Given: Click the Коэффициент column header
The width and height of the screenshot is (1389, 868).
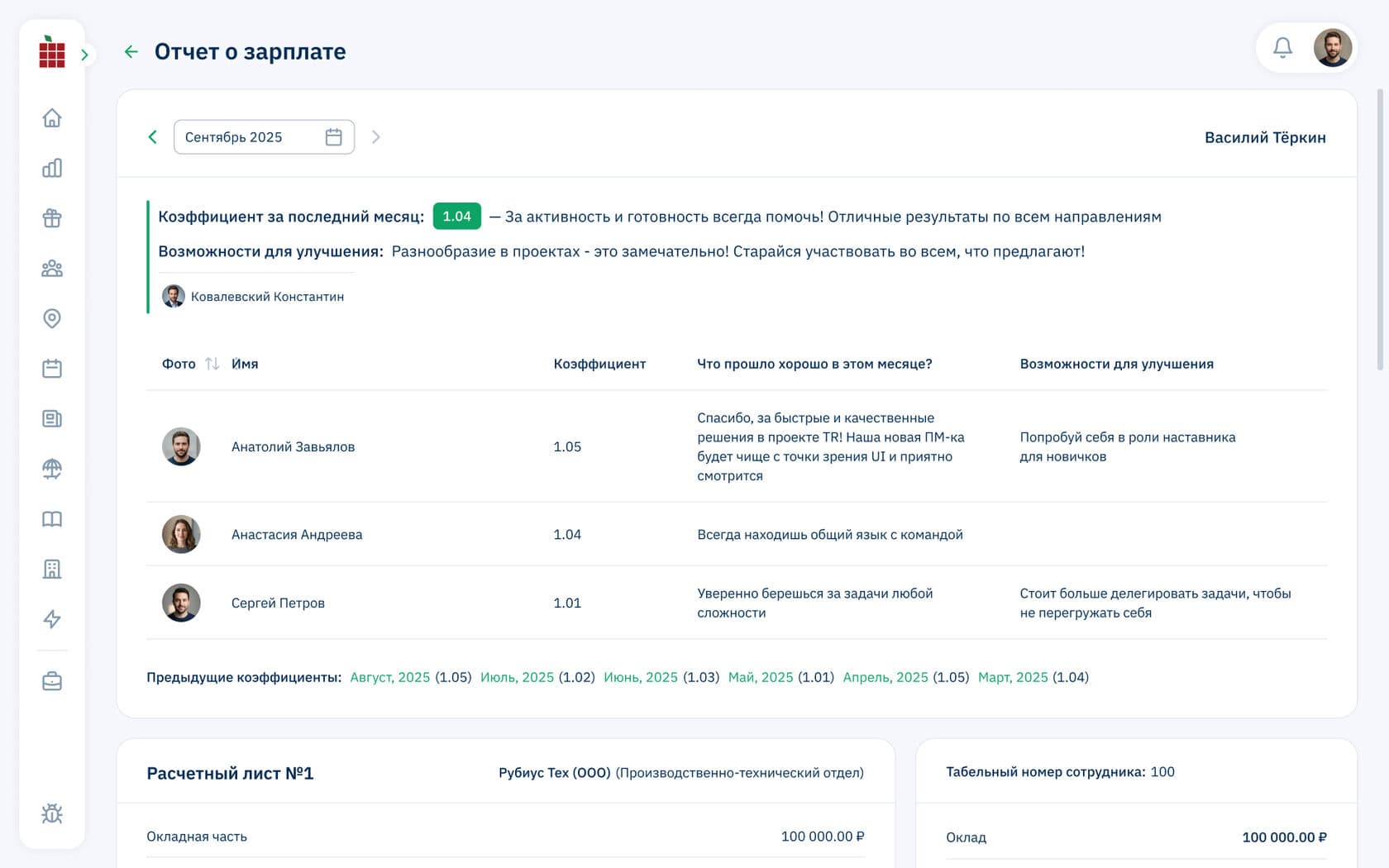Looking at the screenshot, I should (599, 364).
